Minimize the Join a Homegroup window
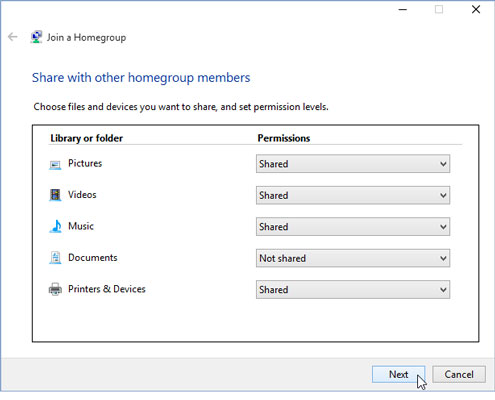This screenshot has height=400, width=495. point(403,9)
